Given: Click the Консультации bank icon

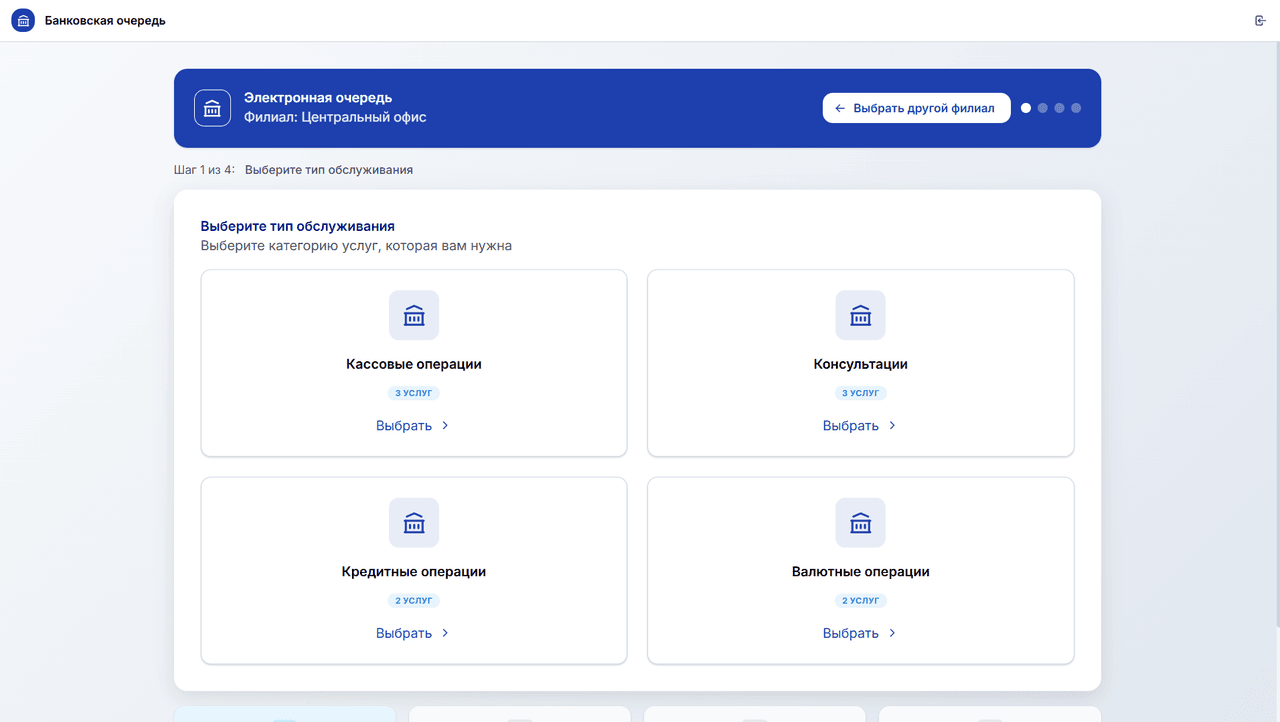Looking at the screenshot, I should 861,315.
